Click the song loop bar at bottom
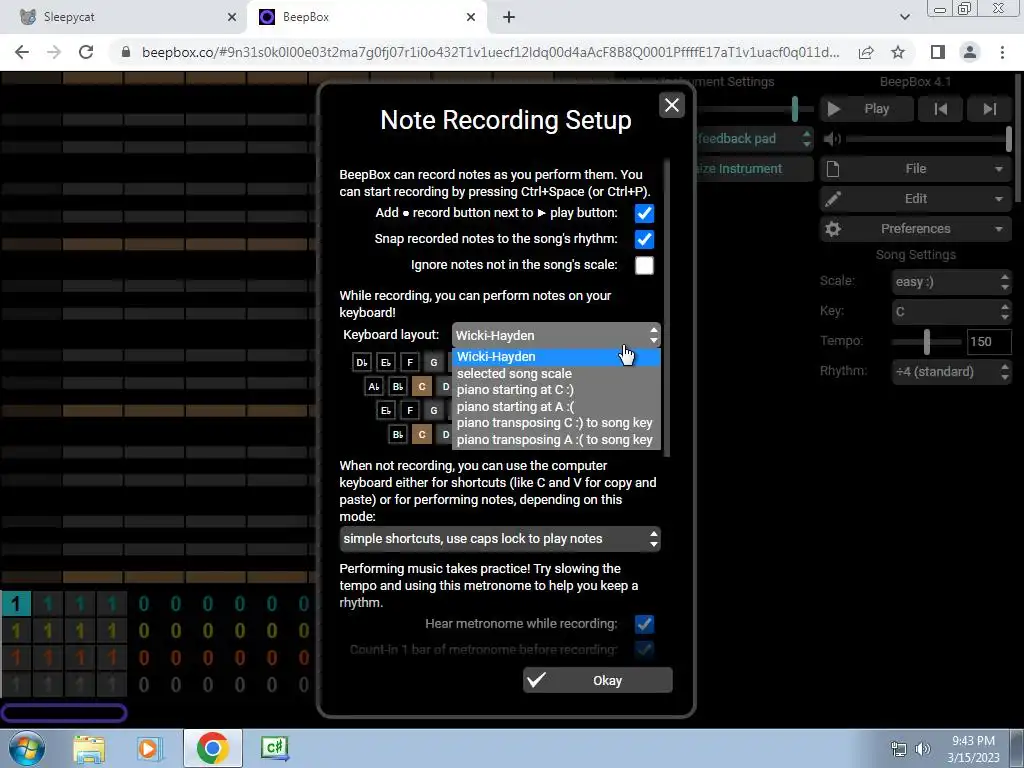This screenshot has width=1024, height=768. click(64, 712)
